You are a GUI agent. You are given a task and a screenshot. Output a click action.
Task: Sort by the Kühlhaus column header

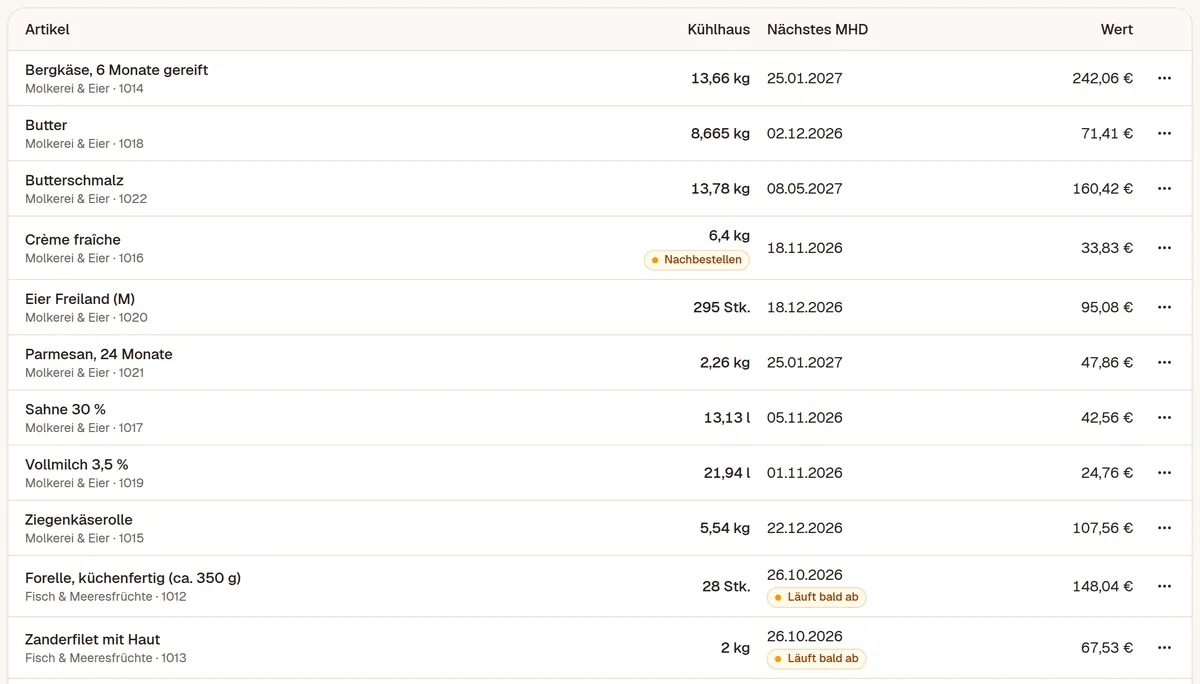718,29
